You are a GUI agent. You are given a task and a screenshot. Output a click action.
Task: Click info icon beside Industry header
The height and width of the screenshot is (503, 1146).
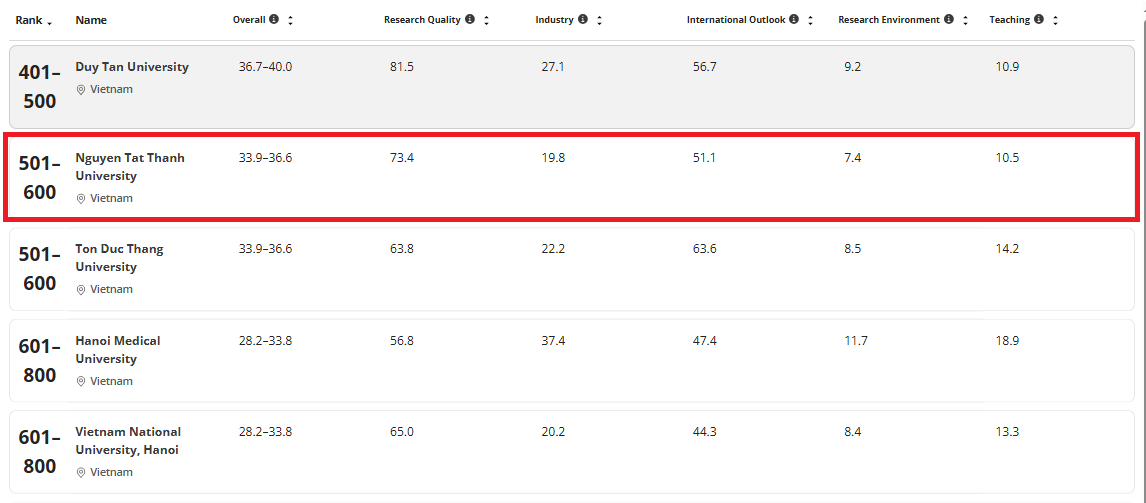coord(583,20)
